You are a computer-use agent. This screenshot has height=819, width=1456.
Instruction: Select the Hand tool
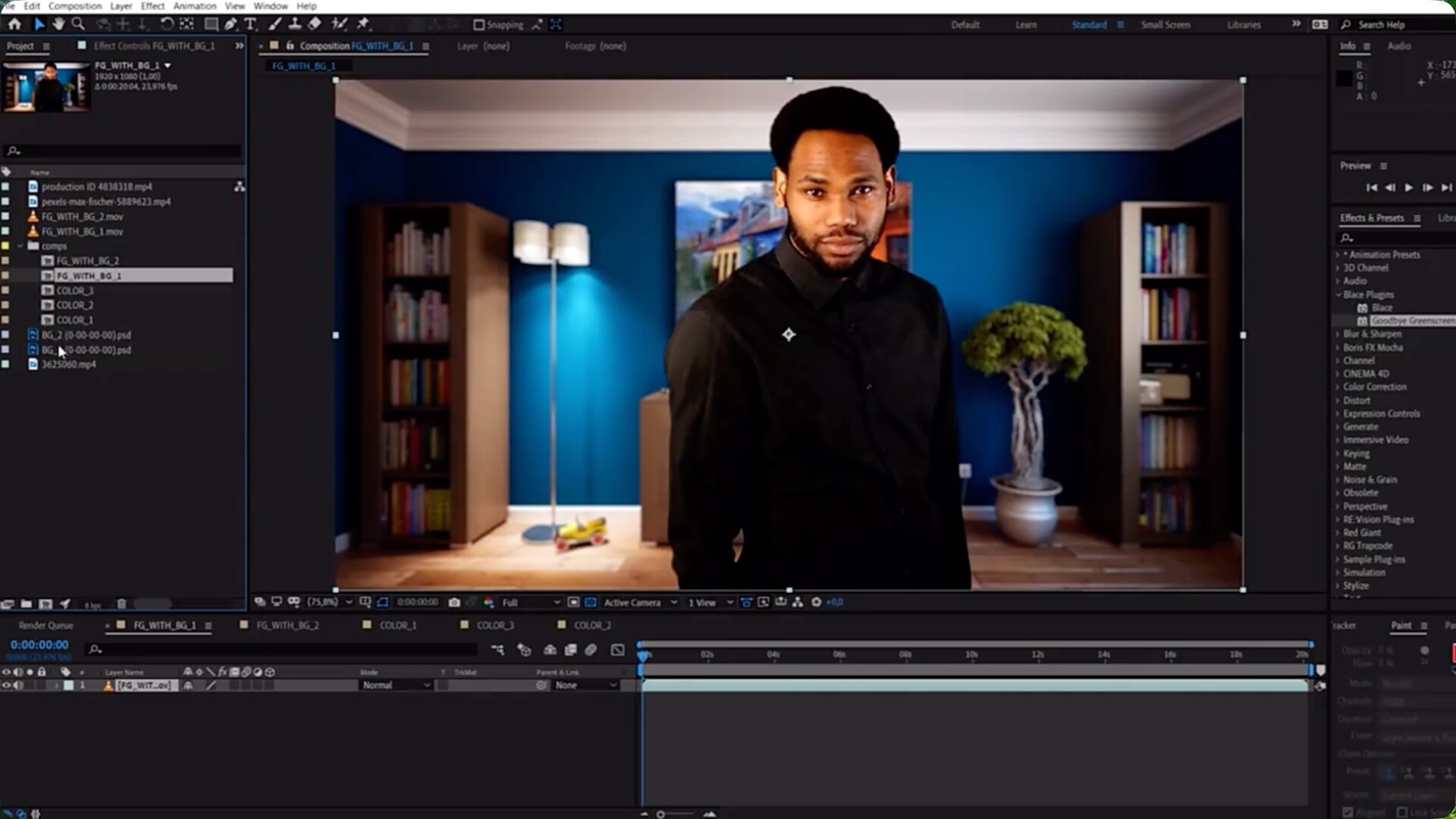click(x=58, y=24)
